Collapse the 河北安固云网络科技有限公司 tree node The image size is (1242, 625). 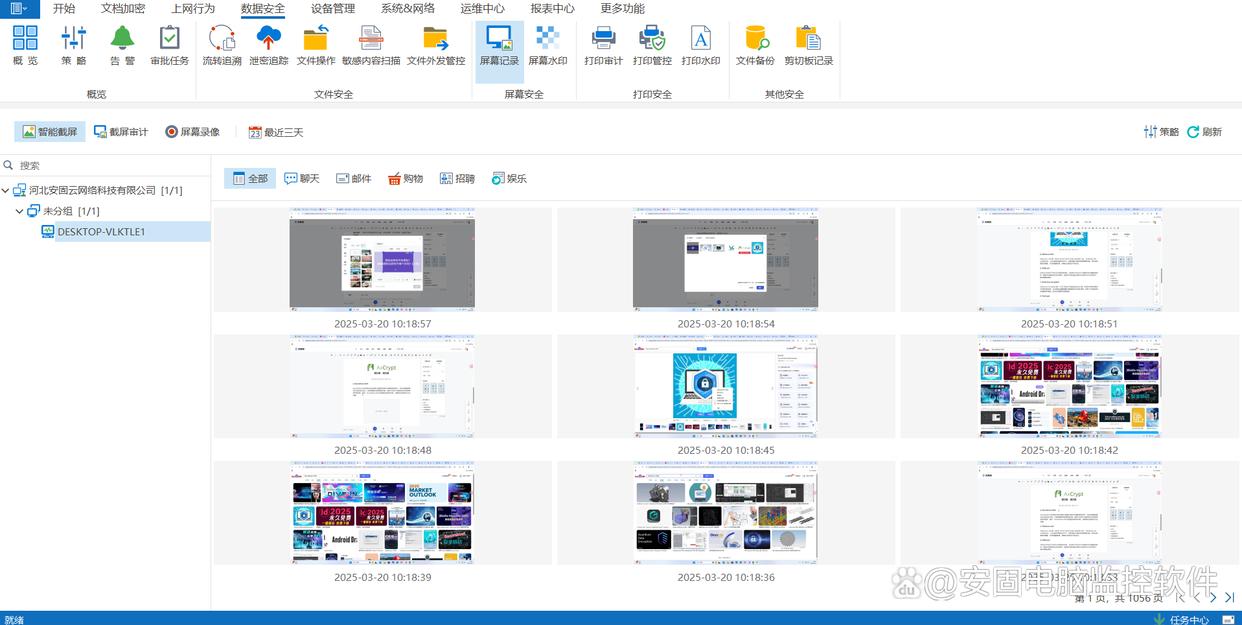[x=6, y=191]
